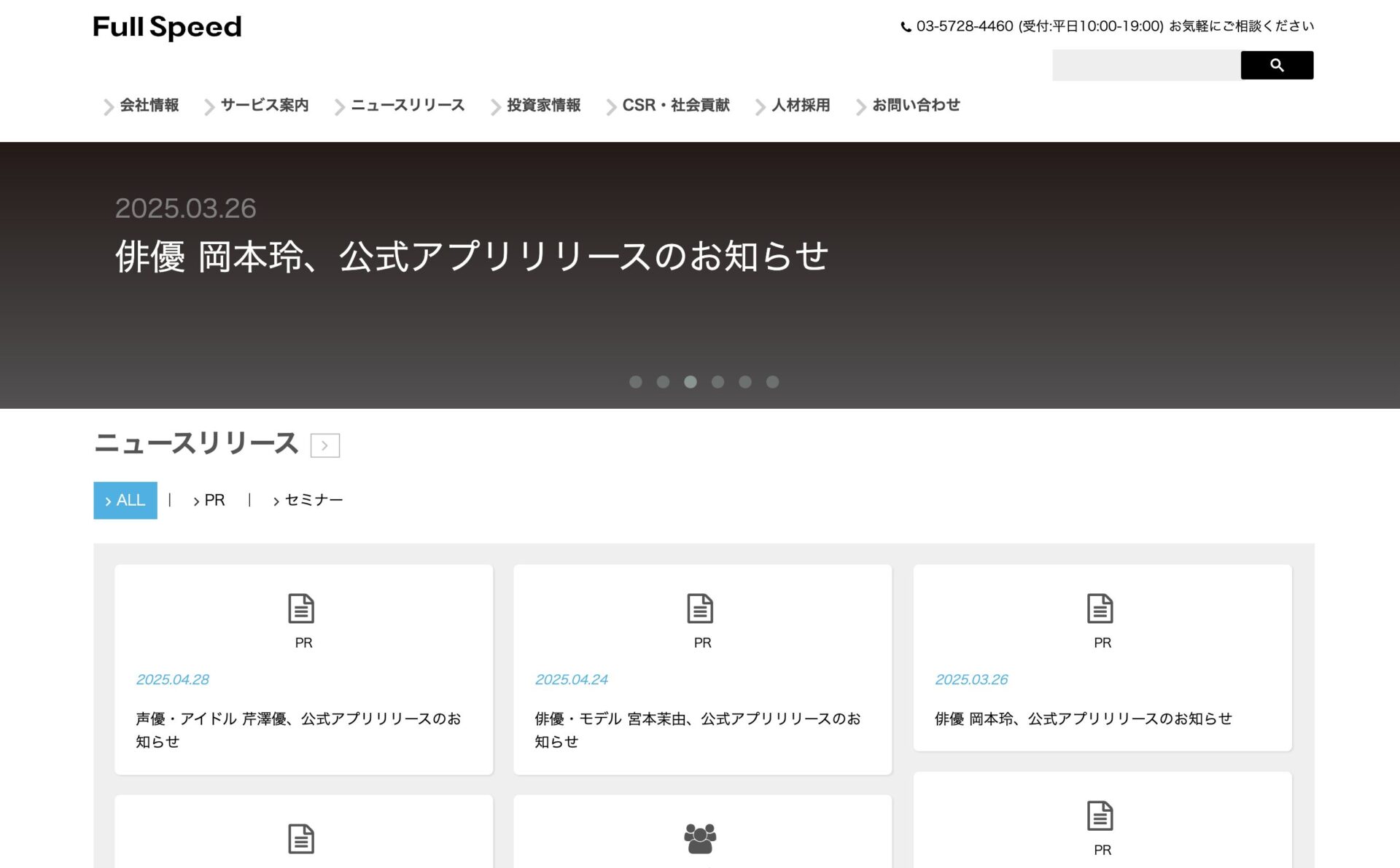Click the chevron before お問い合わせ
This screenshot has height=868, width=1400.
coord(861,107)
